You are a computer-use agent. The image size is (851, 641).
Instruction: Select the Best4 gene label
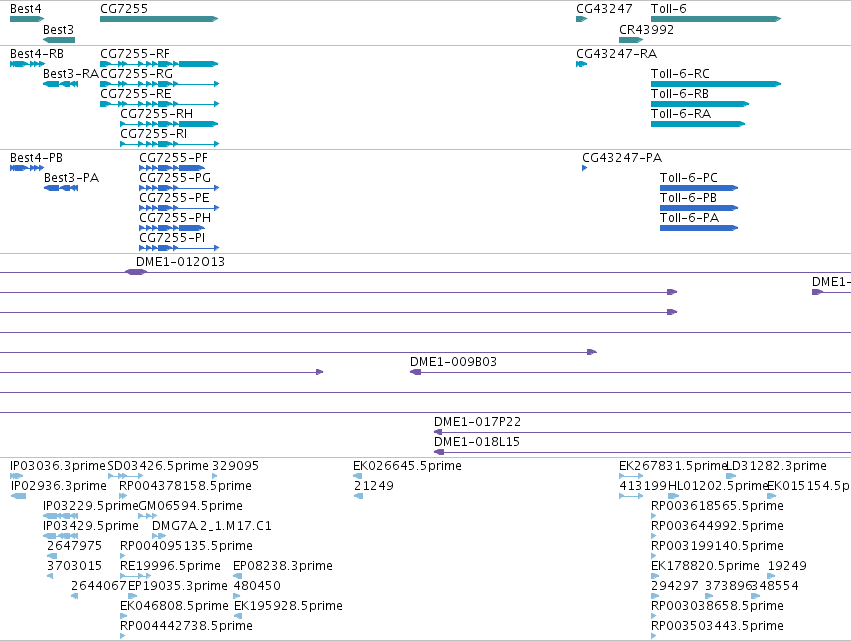tap(26, 9)
